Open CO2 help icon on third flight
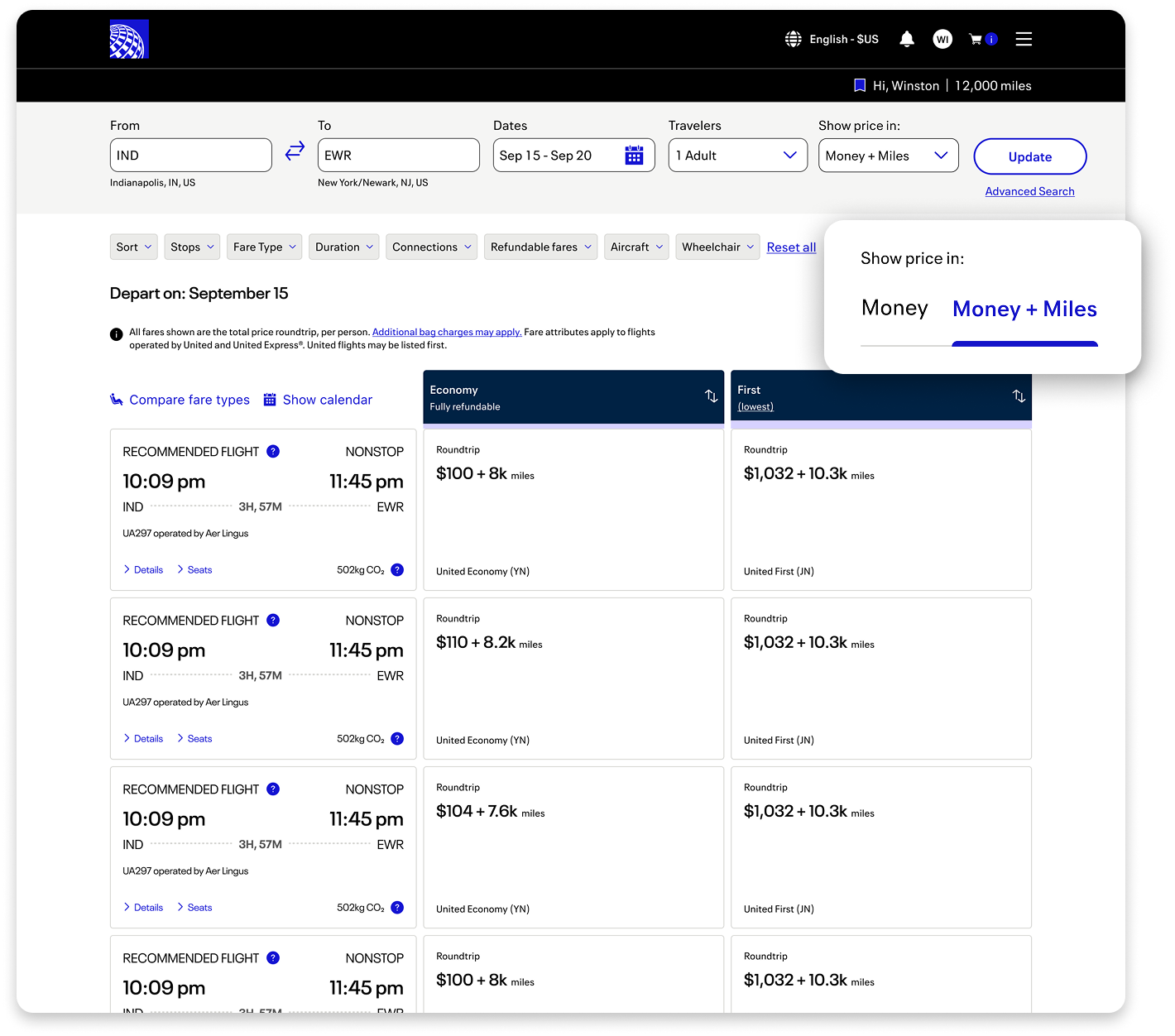This screenshot has height=1036, width=1175. click(397, 907)
